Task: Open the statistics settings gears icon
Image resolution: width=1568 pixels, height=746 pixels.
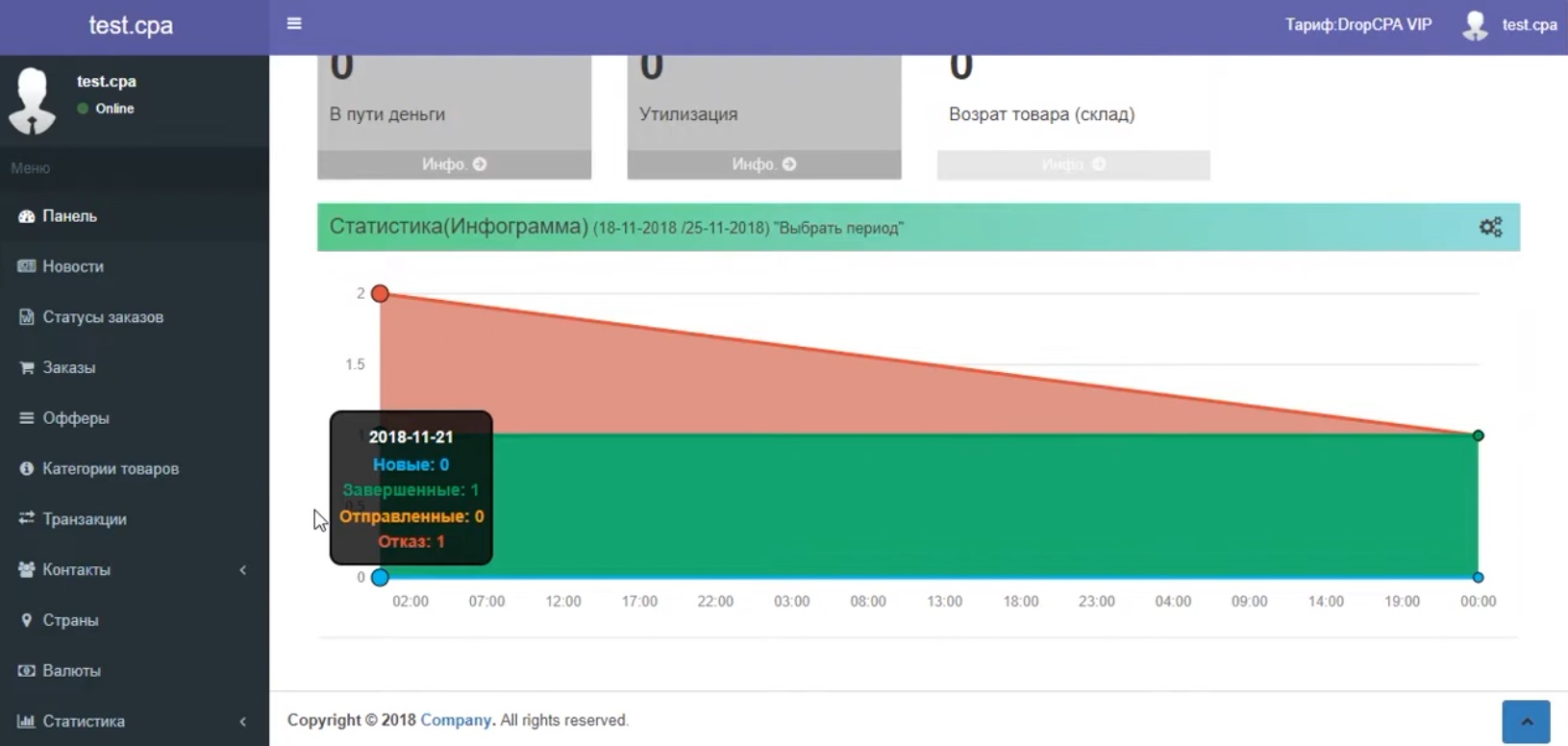Action: coord(1490,227)
